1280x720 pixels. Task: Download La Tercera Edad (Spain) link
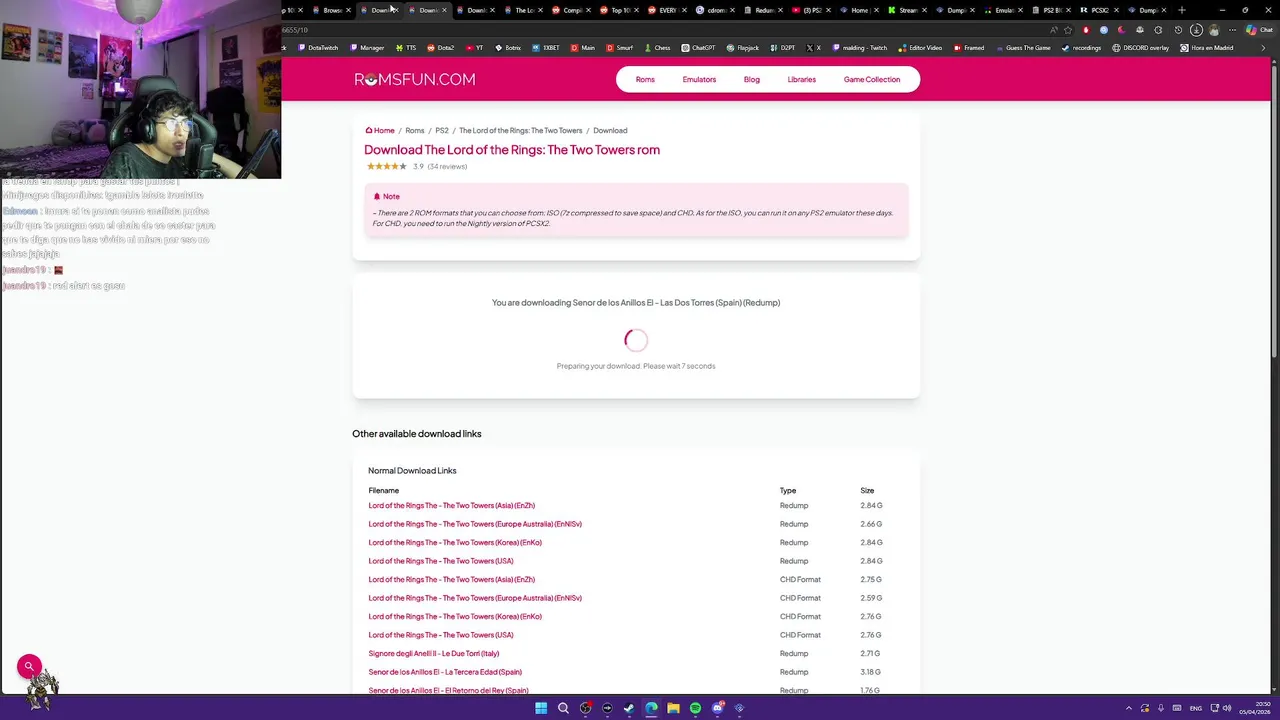pos(445,672)
